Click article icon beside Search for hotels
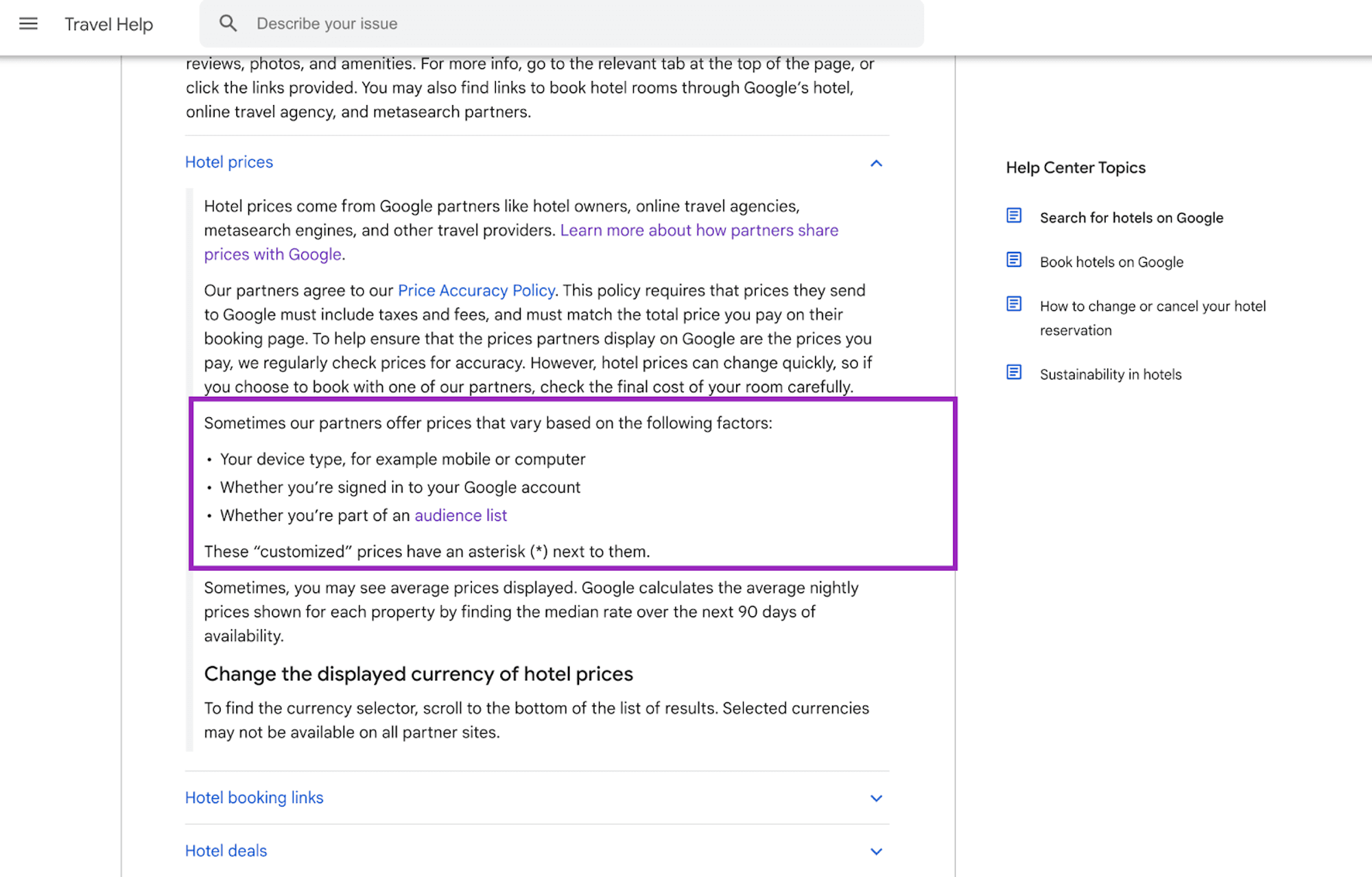The image size is (1372, 877). pyautogui.click(x=1014, y=216)
